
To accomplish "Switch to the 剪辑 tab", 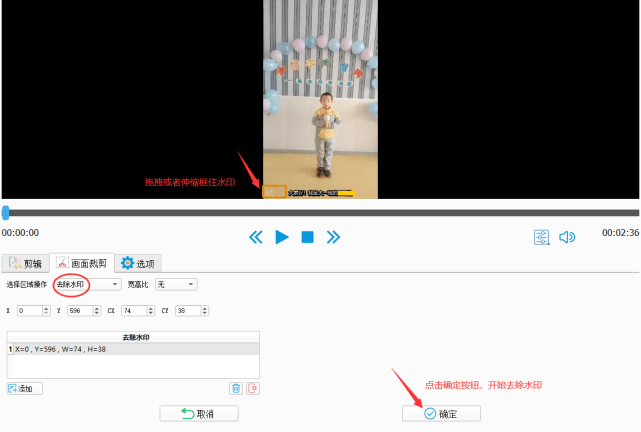I will [25, 264].
